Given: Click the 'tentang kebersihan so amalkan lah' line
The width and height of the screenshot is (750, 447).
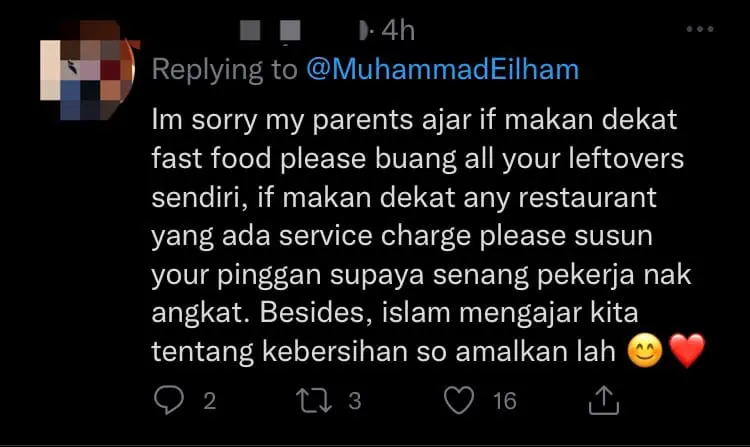Looking at the screenshot, I should coord(384,351).
